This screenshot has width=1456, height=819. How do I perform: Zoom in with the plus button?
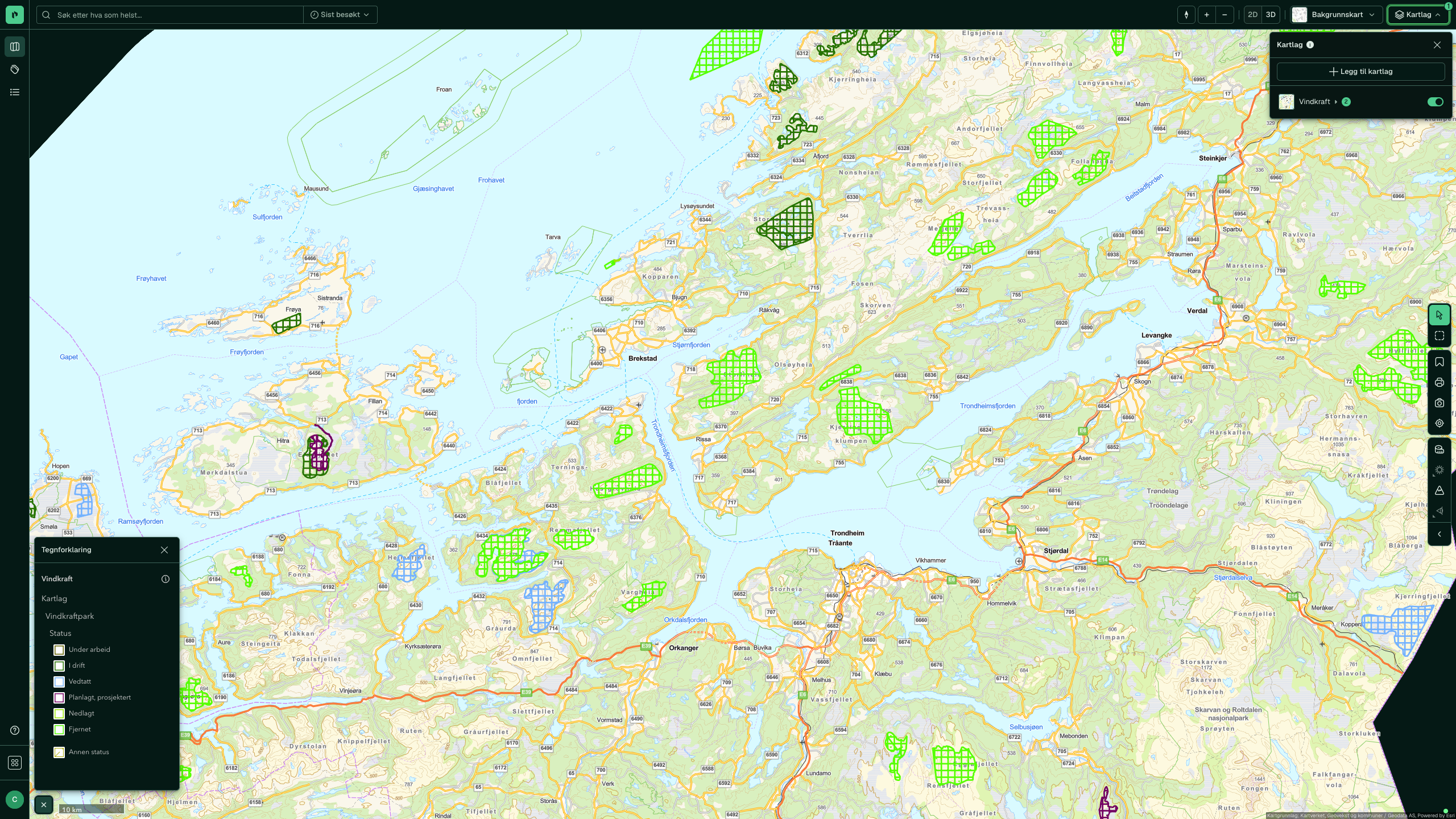(x=1206, y=15)
